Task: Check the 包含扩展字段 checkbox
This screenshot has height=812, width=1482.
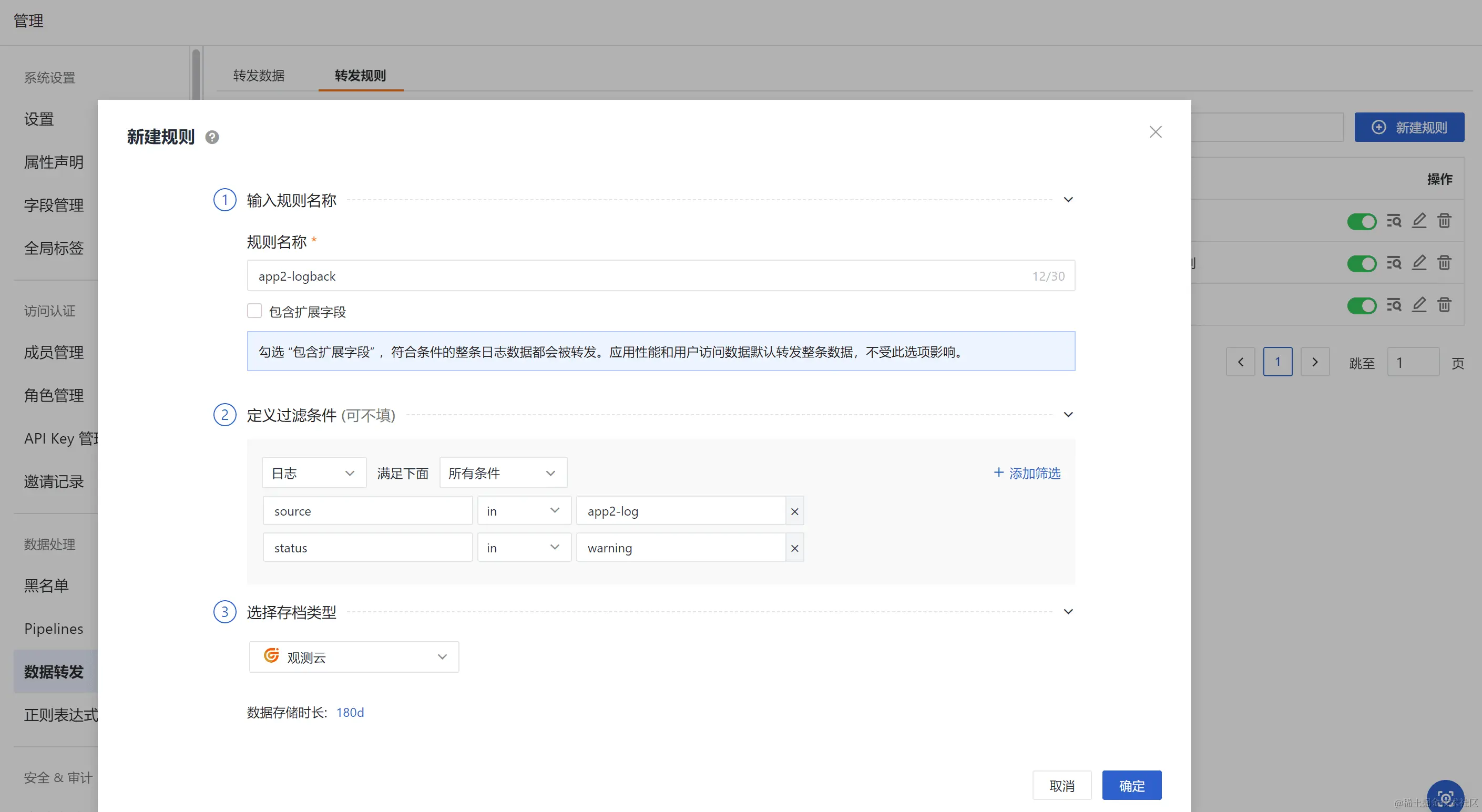Action: click(254, 311)
